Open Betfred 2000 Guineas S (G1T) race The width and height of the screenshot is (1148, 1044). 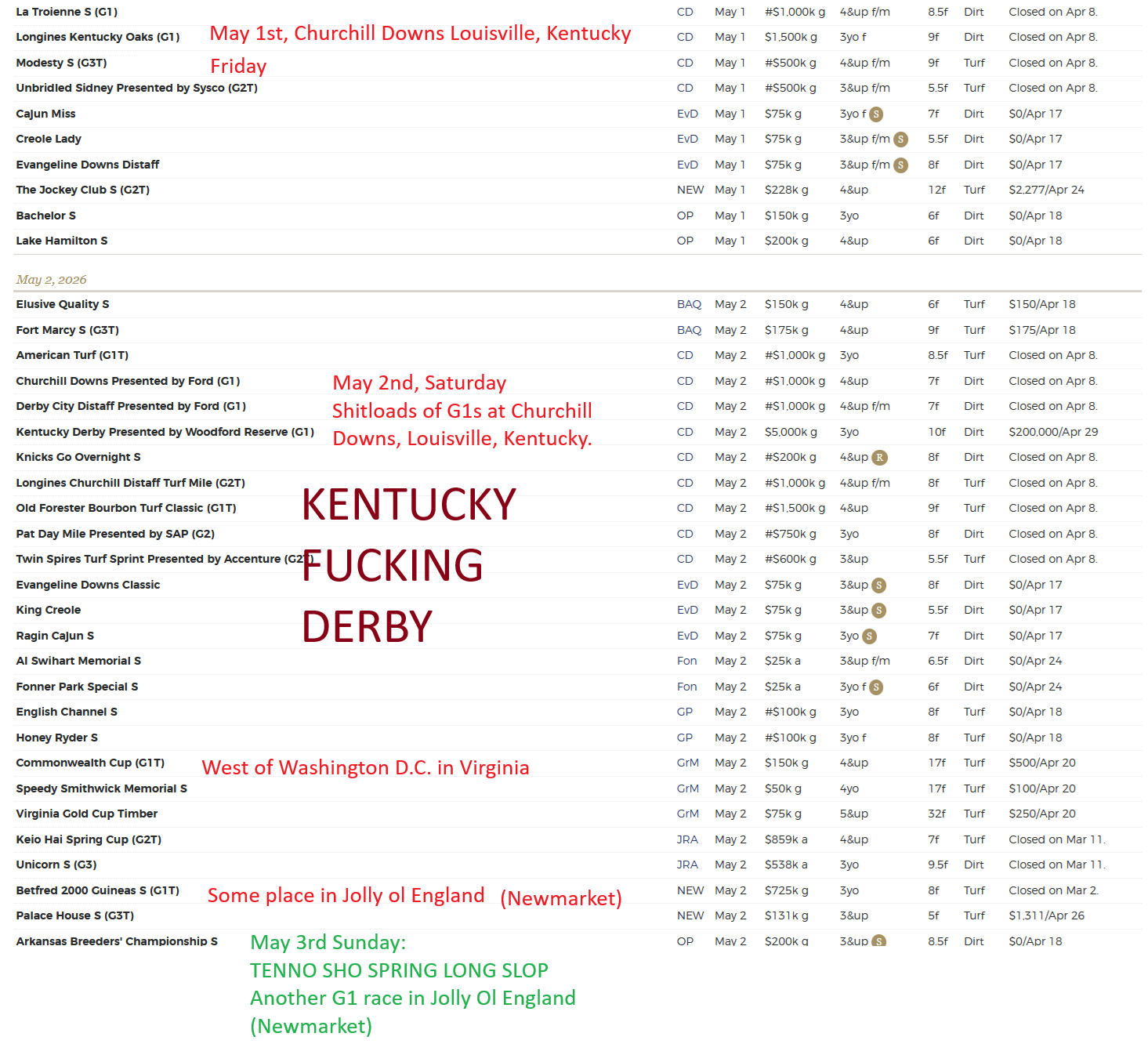point(97,890)
